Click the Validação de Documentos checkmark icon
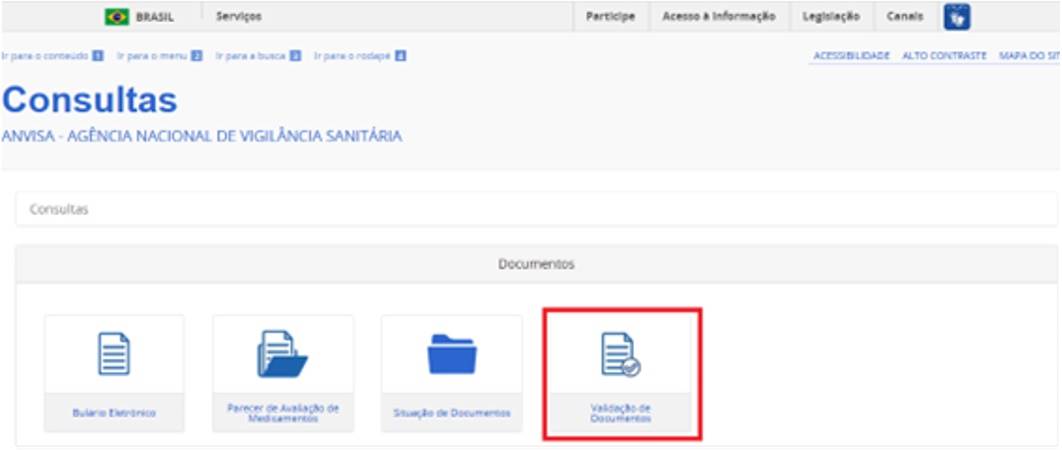The height and width of the screenshot is (450, 1062). (x=620, y=356)
